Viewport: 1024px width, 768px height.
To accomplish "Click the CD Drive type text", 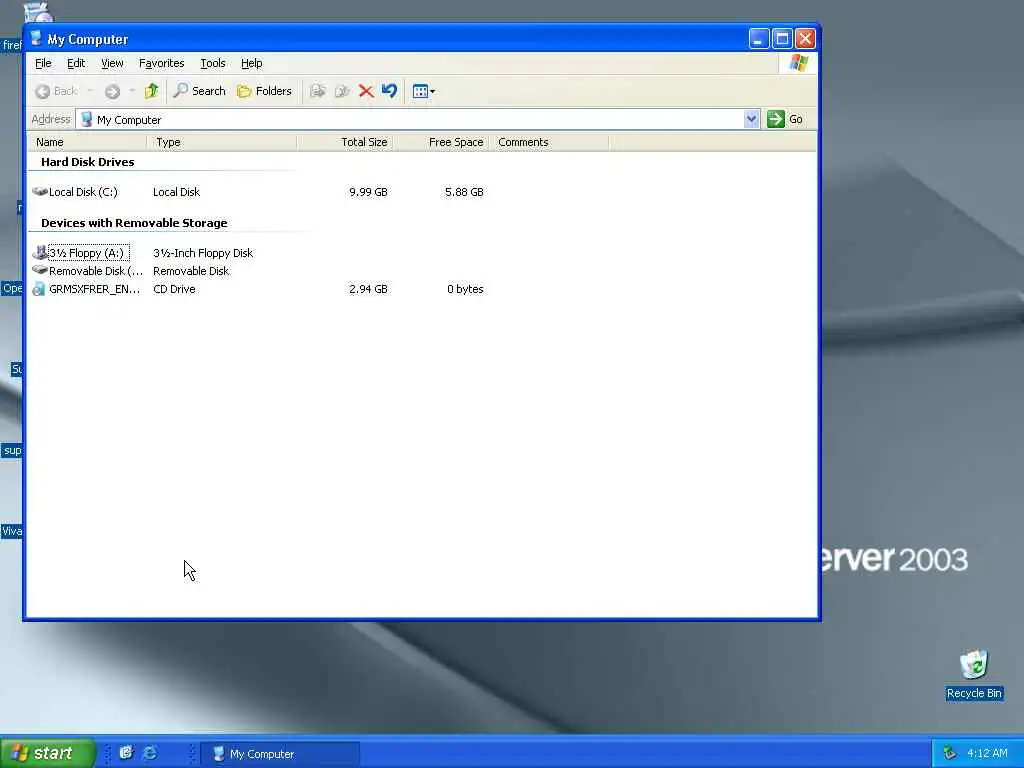I will [x=174, y=289].
